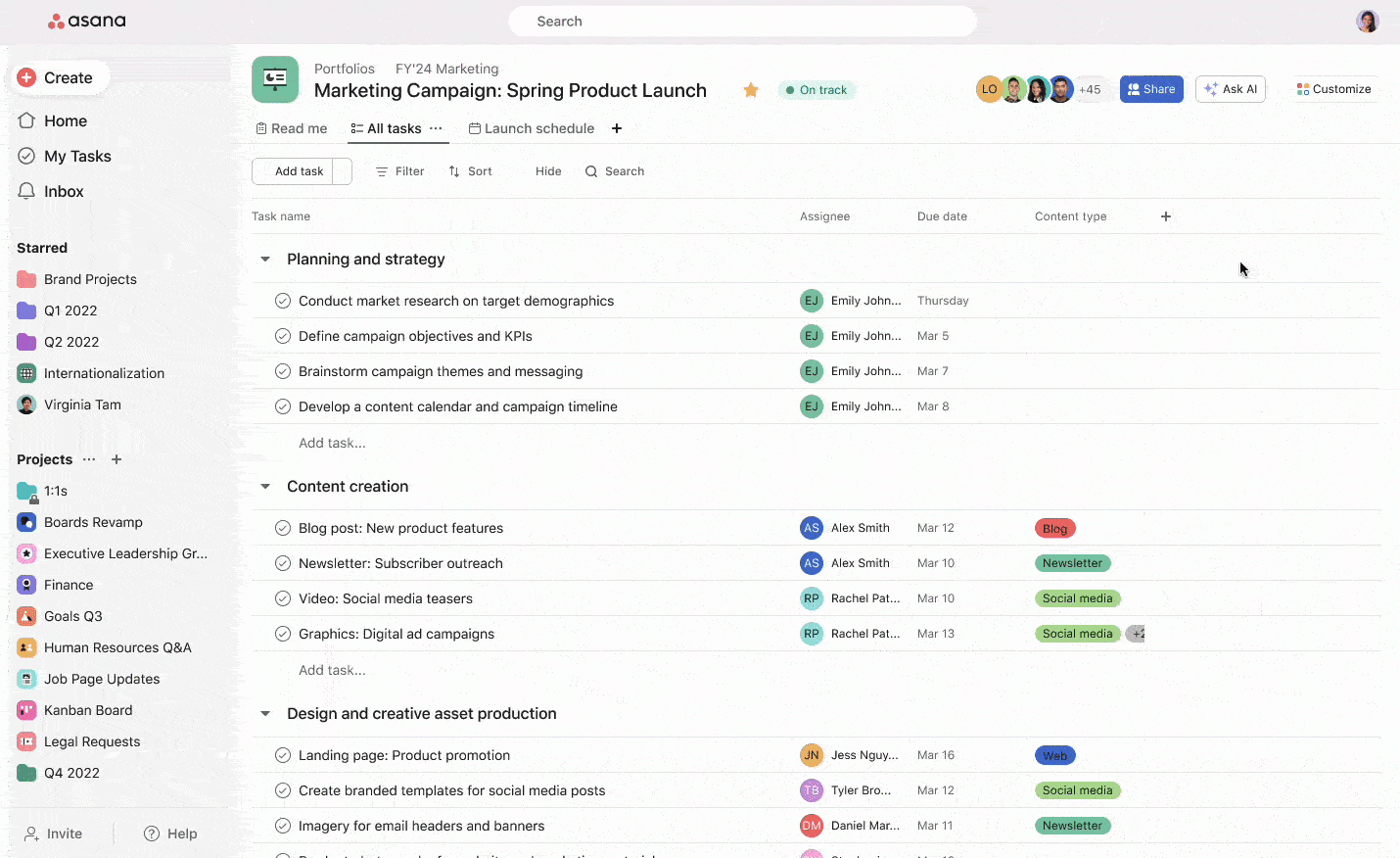This screenshot has width=1400, height=858.
Task: Switch to the Launch schedule tab
Action: point(532,128)
